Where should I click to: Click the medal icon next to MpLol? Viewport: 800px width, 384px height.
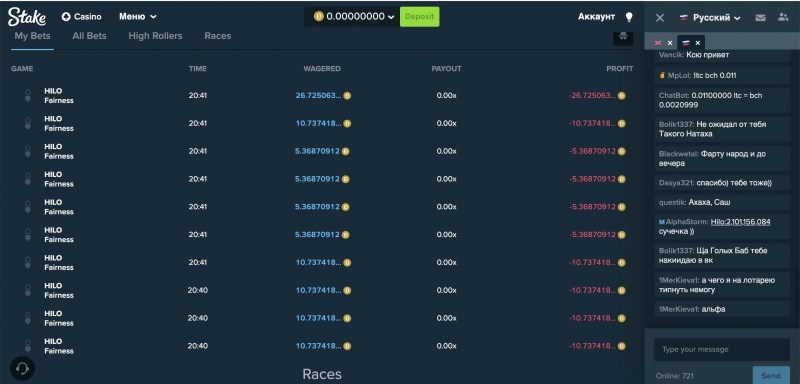[662, 75]
